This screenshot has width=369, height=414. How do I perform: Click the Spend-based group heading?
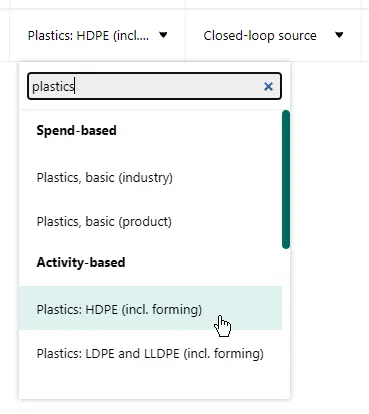76,130
